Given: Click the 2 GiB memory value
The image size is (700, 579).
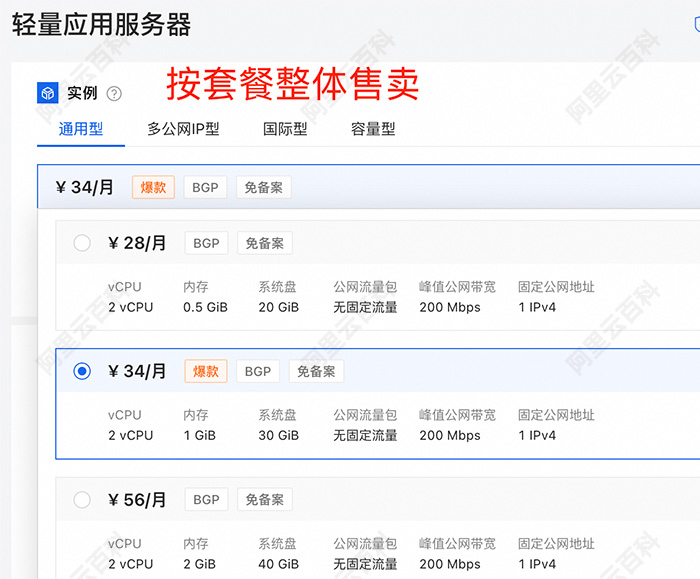Looking at the screenshot, I should click(200, 564).
